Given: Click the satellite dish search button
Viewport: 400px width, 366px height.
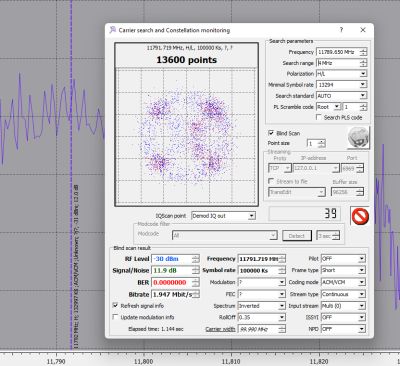Looking at the screenshot, I should click(x=359, y=137).
